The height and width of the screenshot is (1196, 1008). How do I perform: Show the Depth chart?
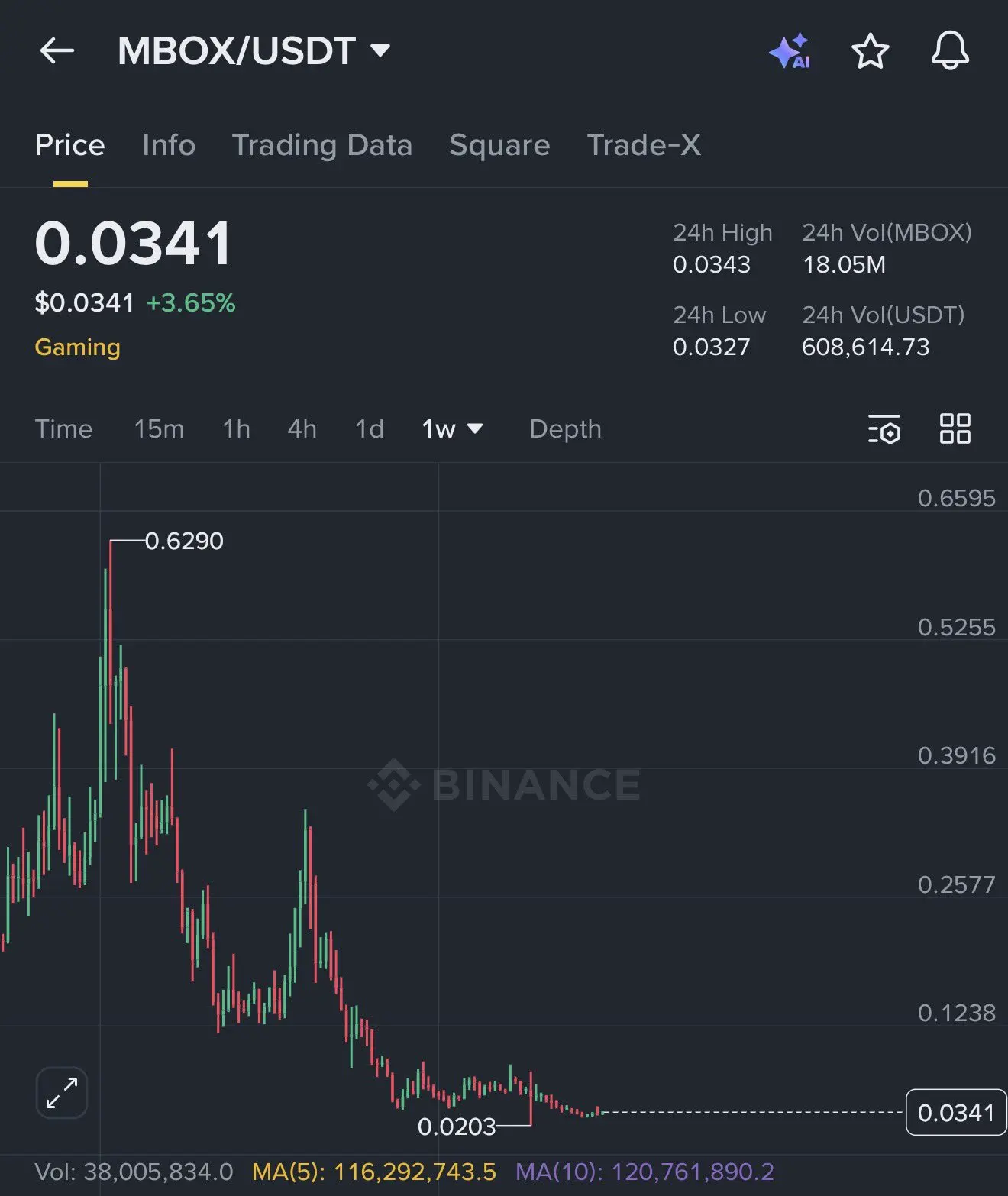tap(566, 429)
